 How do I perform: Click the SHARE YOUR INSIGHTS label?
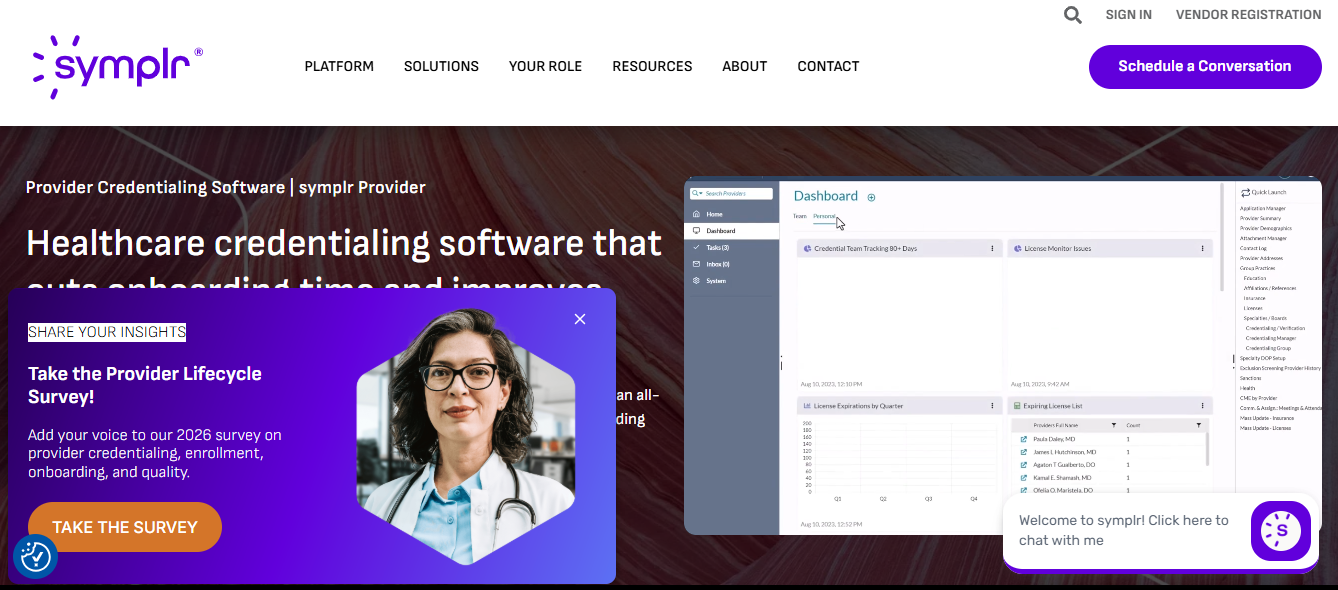coord(107,332)
